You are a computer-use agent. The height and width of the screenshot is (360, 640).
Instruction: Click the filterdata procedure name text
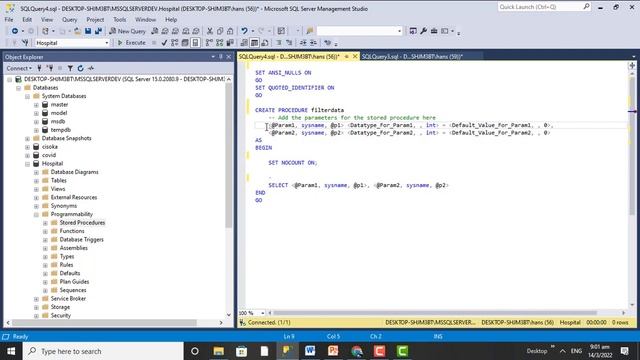tap(327, 110)
